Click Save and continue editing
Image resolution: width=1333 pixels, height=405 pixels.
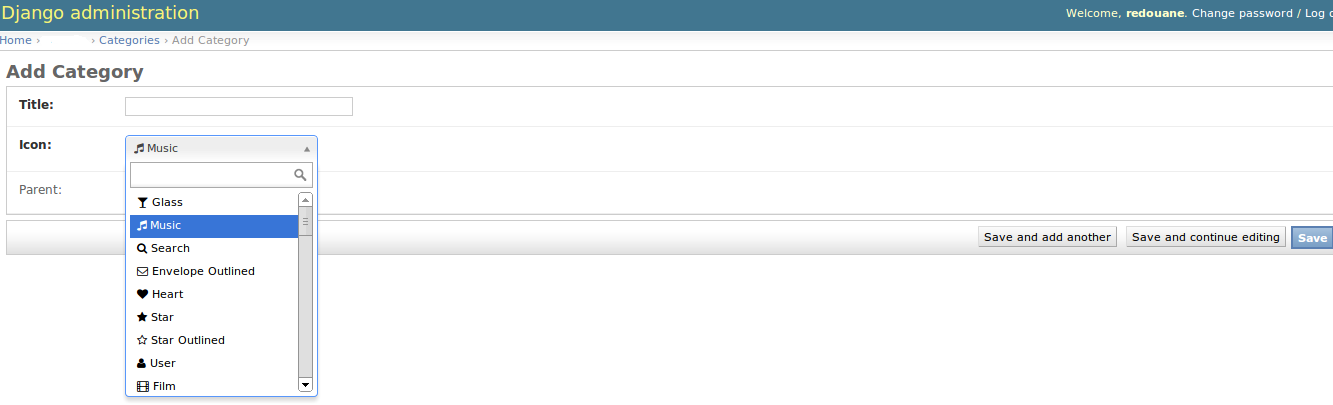(x=1206, y=237)
